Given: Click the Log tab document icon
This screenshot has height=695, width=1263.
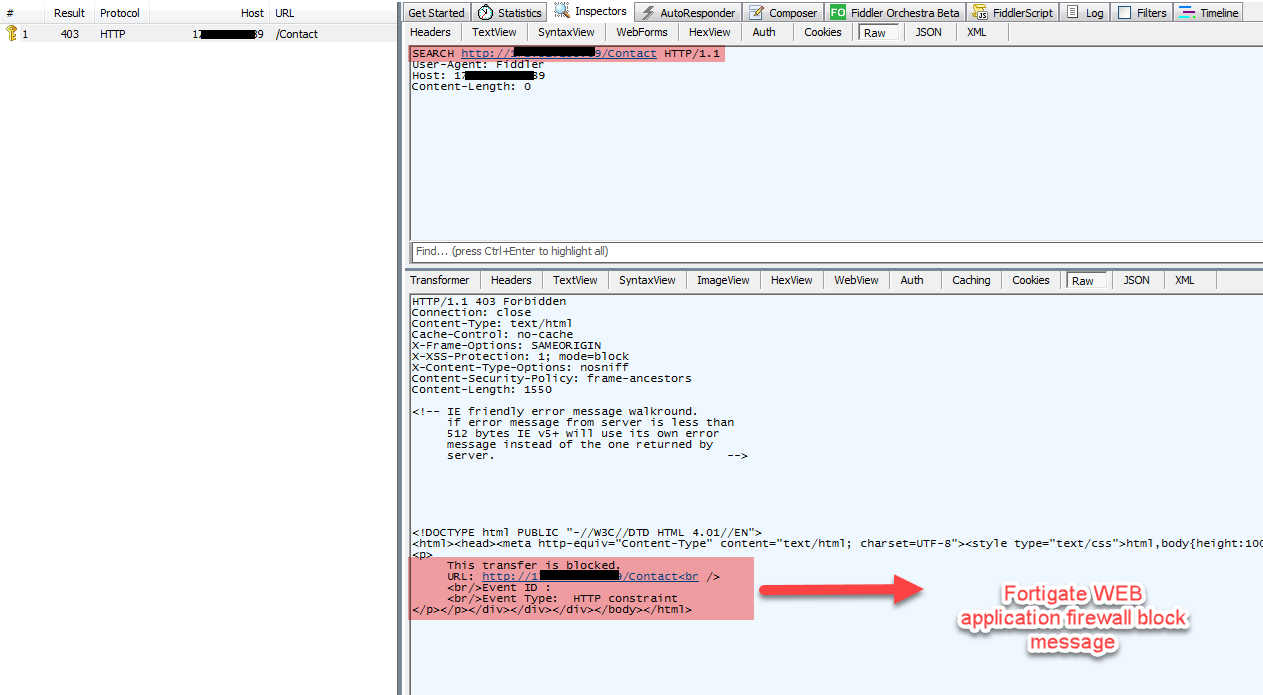Looking at the screenshot, I should click(x=1072, y=13).
